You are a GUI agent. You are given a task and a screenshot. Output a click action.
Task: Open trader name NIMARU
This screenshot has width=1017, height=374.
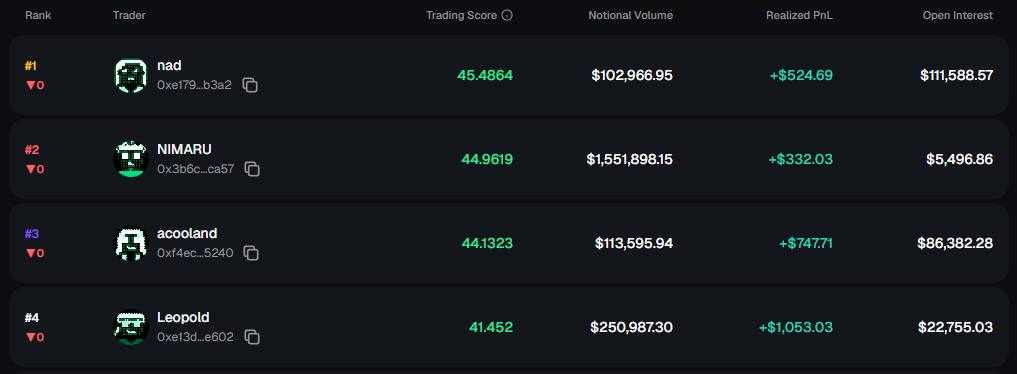(x=184, y=150)
